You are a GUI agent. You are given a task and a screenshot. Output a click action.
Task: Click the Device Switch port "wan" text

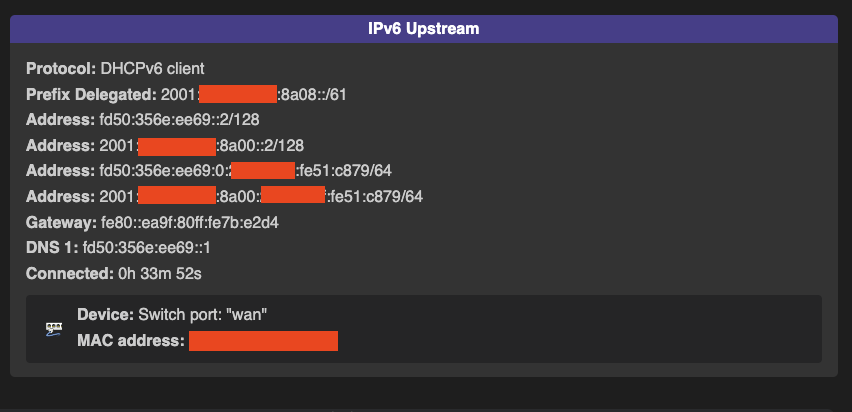point(172,315)
